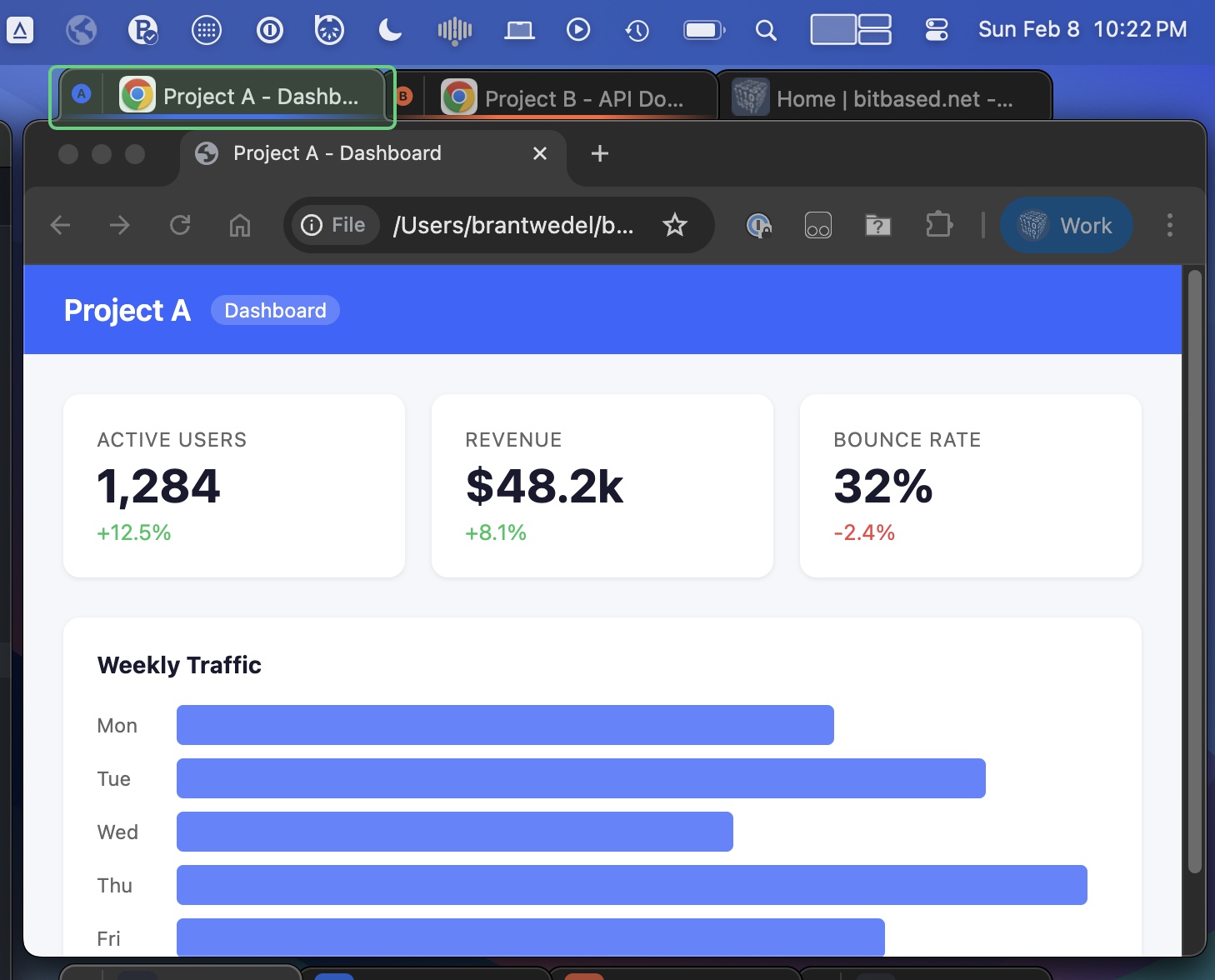Reload the current page
Viewport: 1215px width, 980px height.
(180, 225)
